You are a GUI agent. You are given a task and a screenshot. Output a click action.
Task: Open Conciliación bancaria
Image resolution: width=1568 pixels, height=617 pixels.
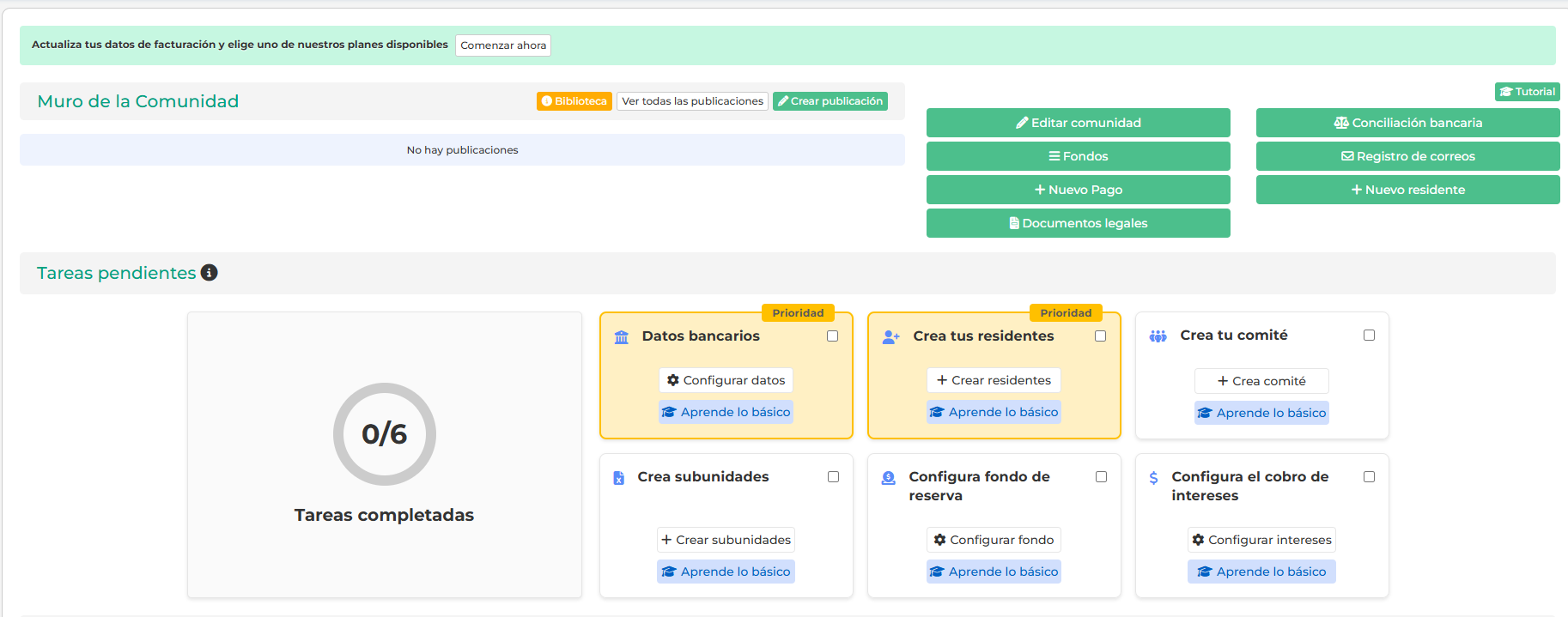tap(1407, 123)
